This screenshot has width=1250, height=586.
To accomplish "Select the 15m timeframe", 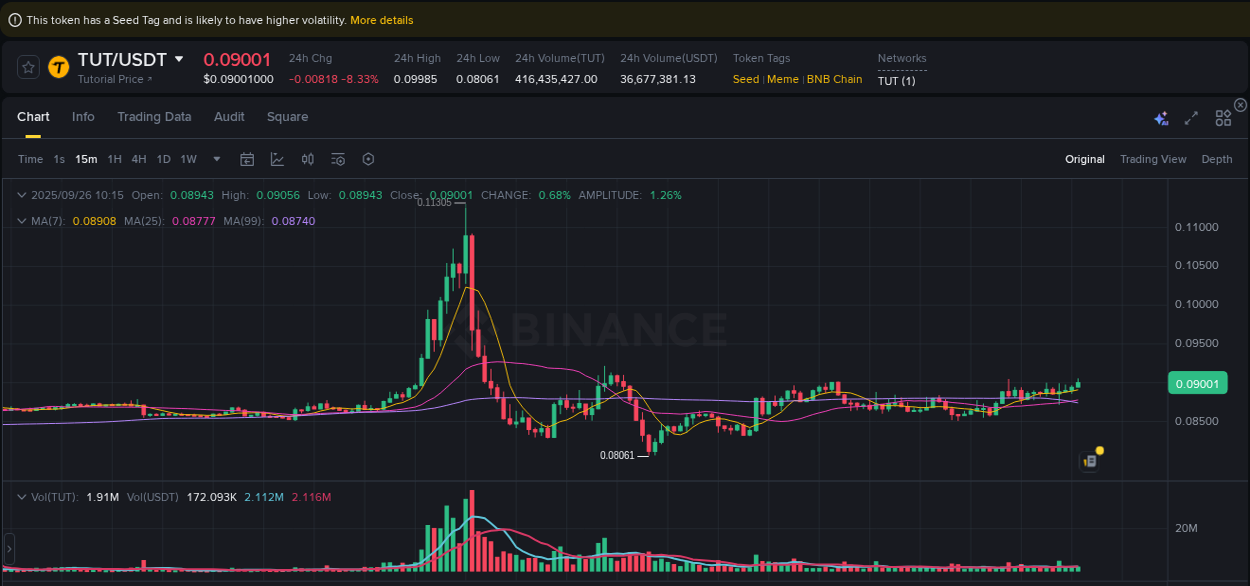I will coord(85,158).
